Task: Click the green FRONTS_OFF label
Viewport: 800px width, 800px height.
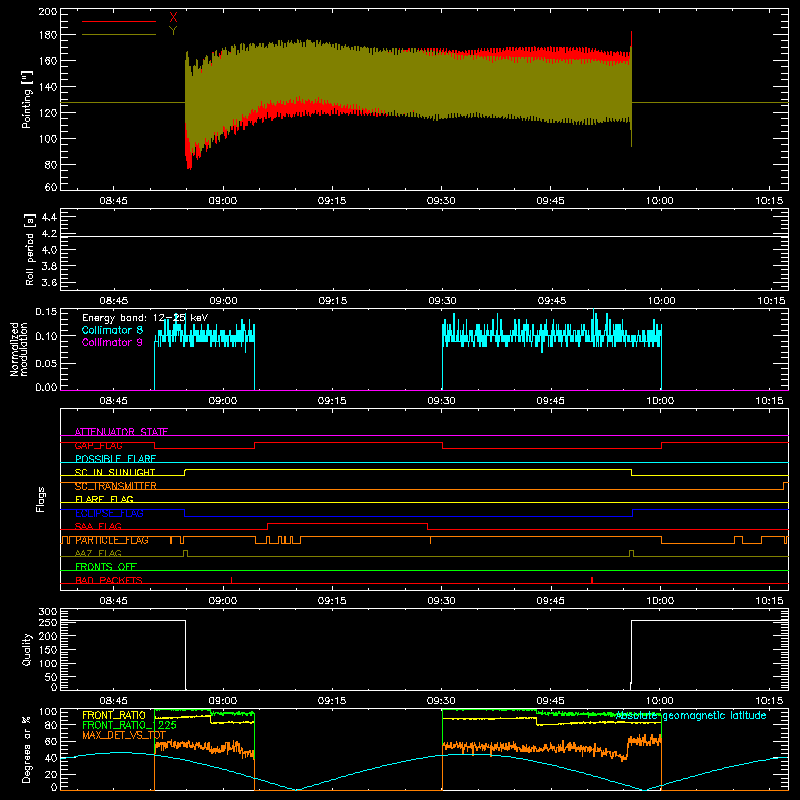Action: pyautogui.click(x=106, y=567)
